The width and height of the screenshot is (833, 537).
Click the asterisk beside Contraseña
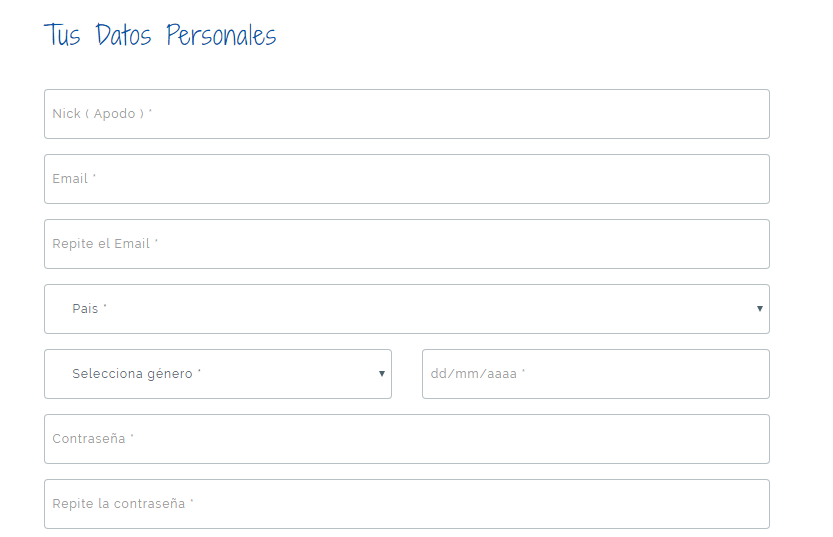coord(132,437)
